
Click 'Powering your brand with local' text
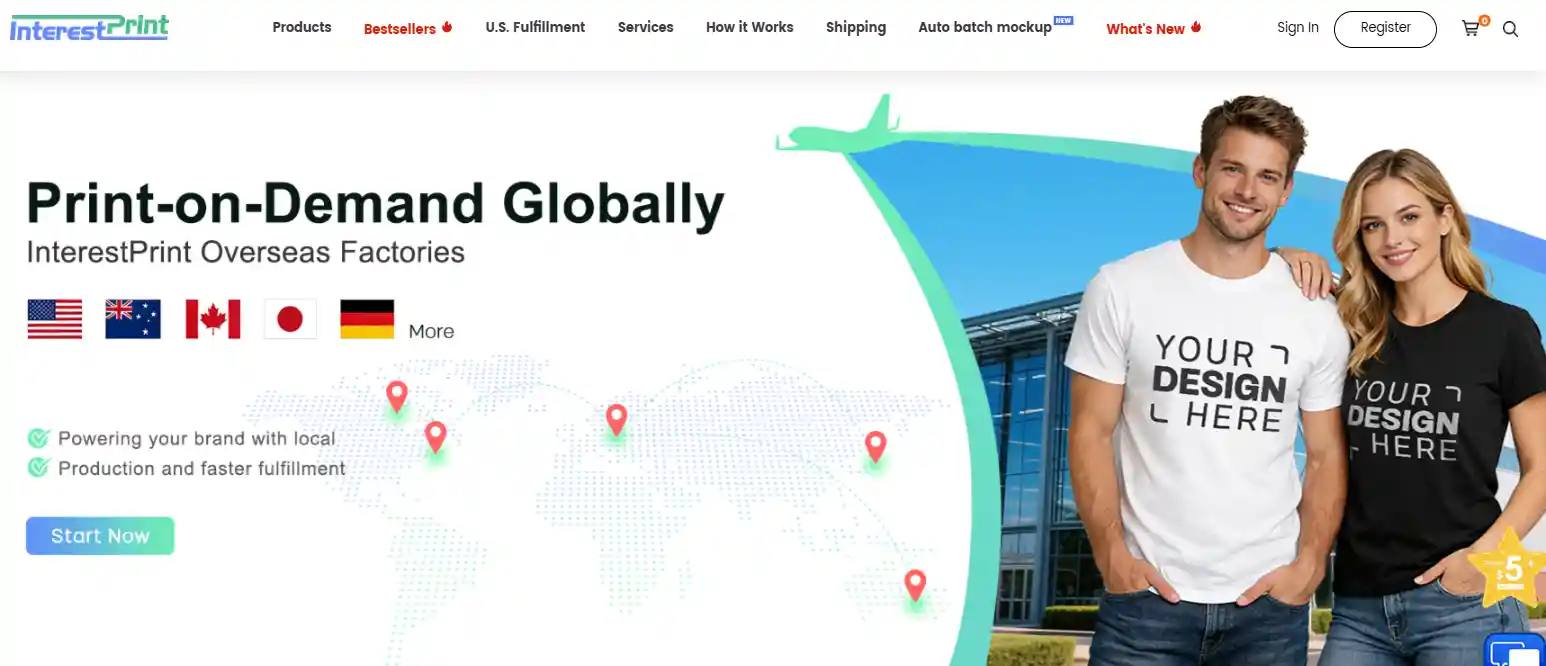[197, 438]
